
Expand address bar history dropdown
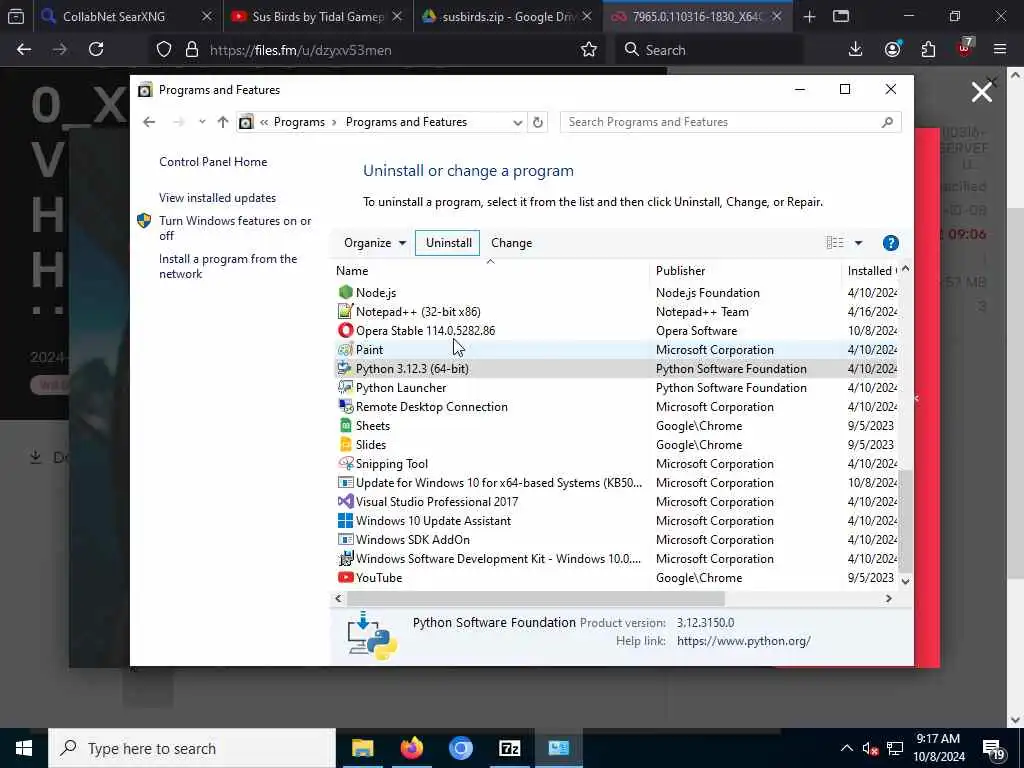517,122
